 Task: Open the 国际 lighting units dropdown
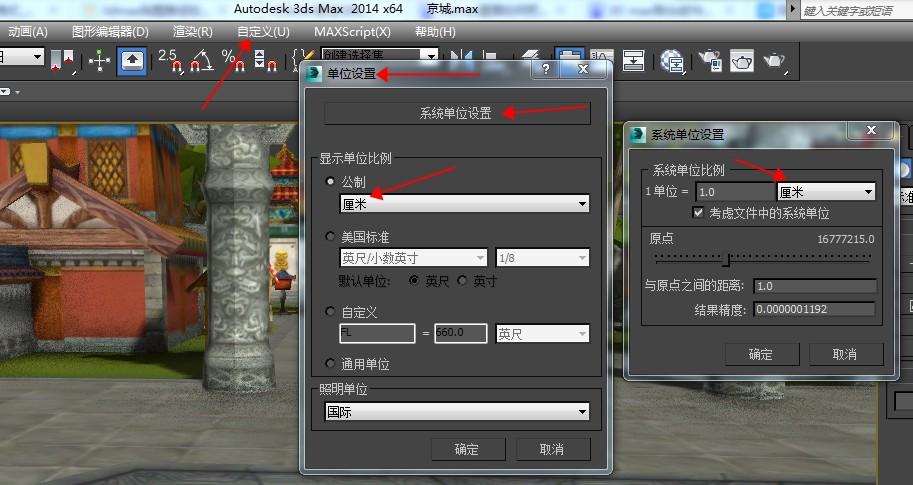pos(456,412)
